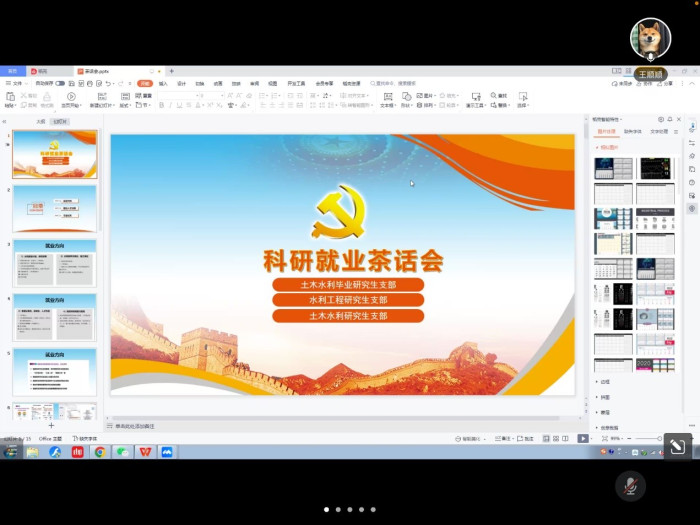700x525 pixels.
Task: Switch to the 插入 (Insert) ribbon tab
Action: pyautogui.click(x=163, y=83)
